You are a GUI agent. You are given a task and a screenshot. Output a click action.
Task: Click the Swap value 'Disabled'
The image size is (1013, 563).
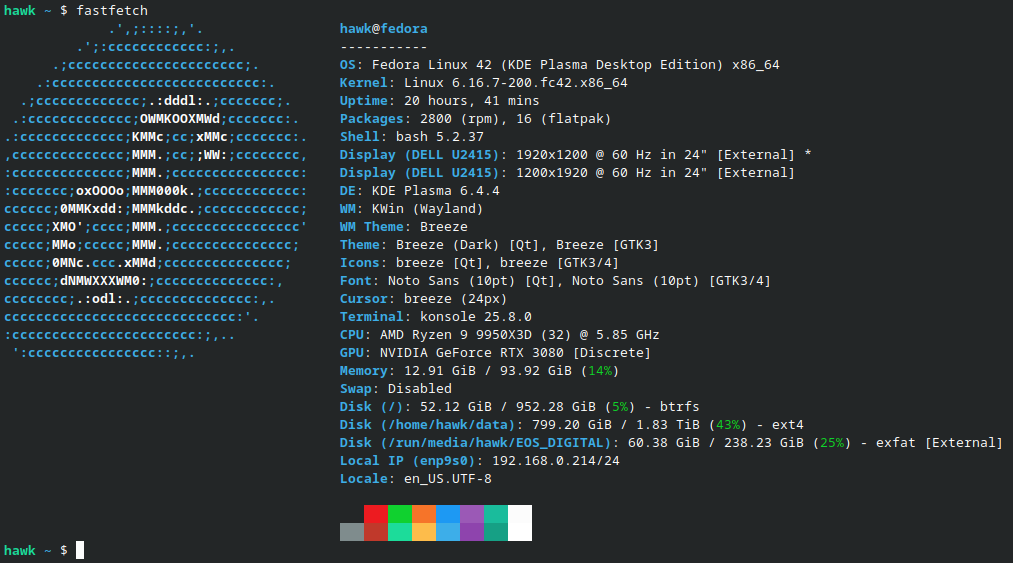click(420, 389)
